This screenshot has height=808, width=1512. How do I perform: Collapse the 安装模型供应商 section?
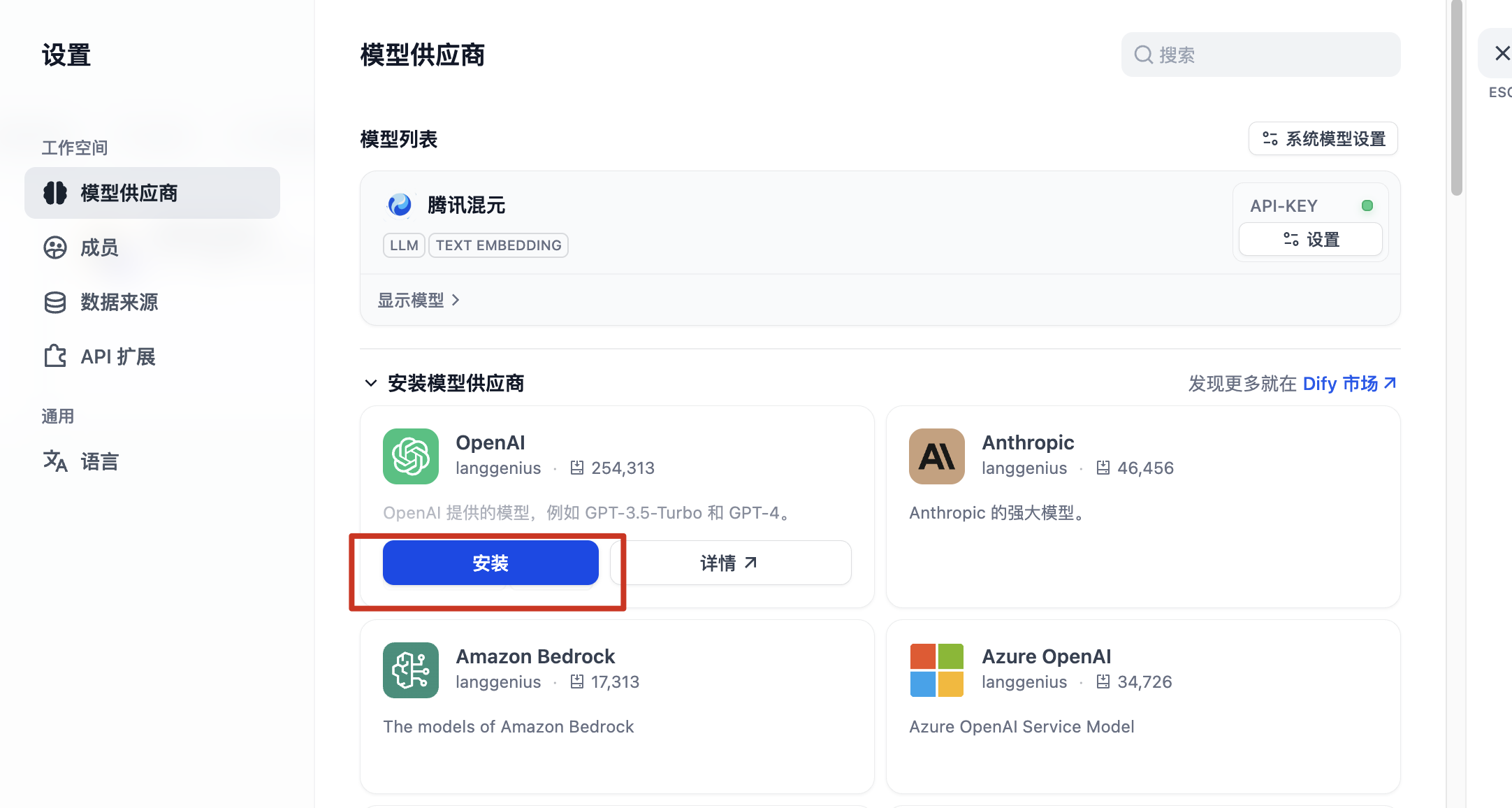(371, 383)
